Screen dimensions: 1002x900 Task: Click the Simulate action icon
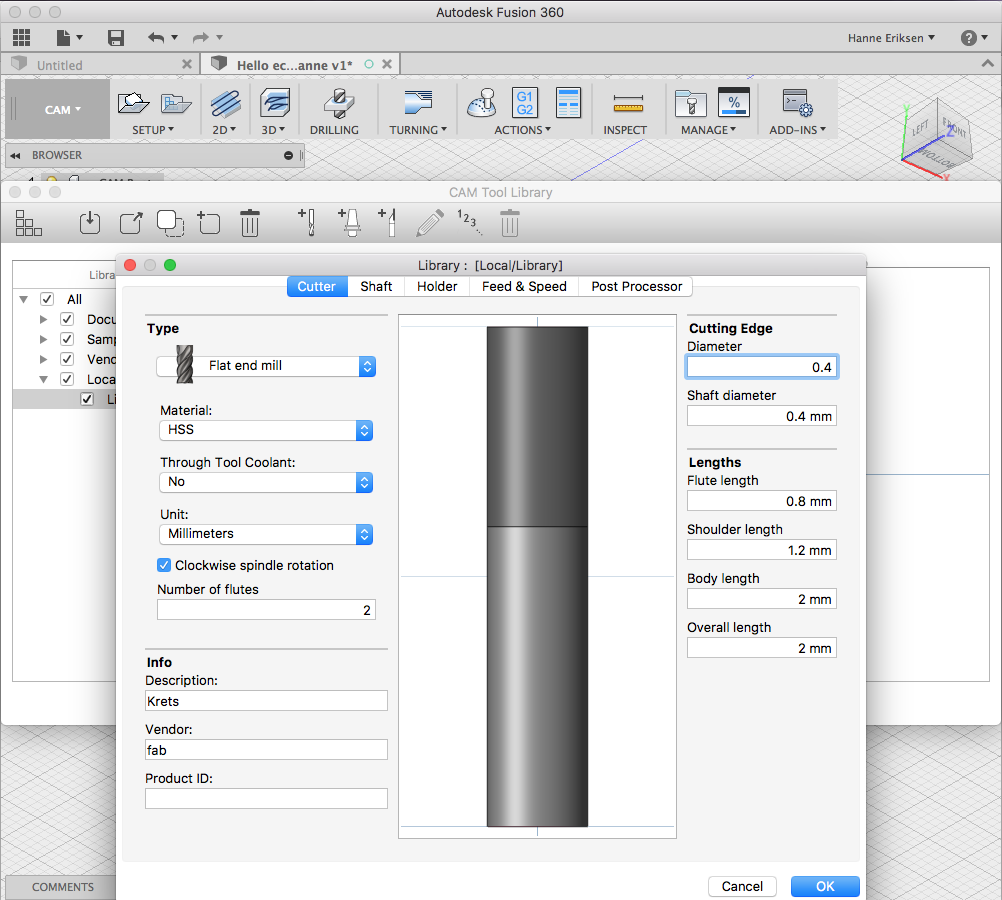click(x=482, y=103)
